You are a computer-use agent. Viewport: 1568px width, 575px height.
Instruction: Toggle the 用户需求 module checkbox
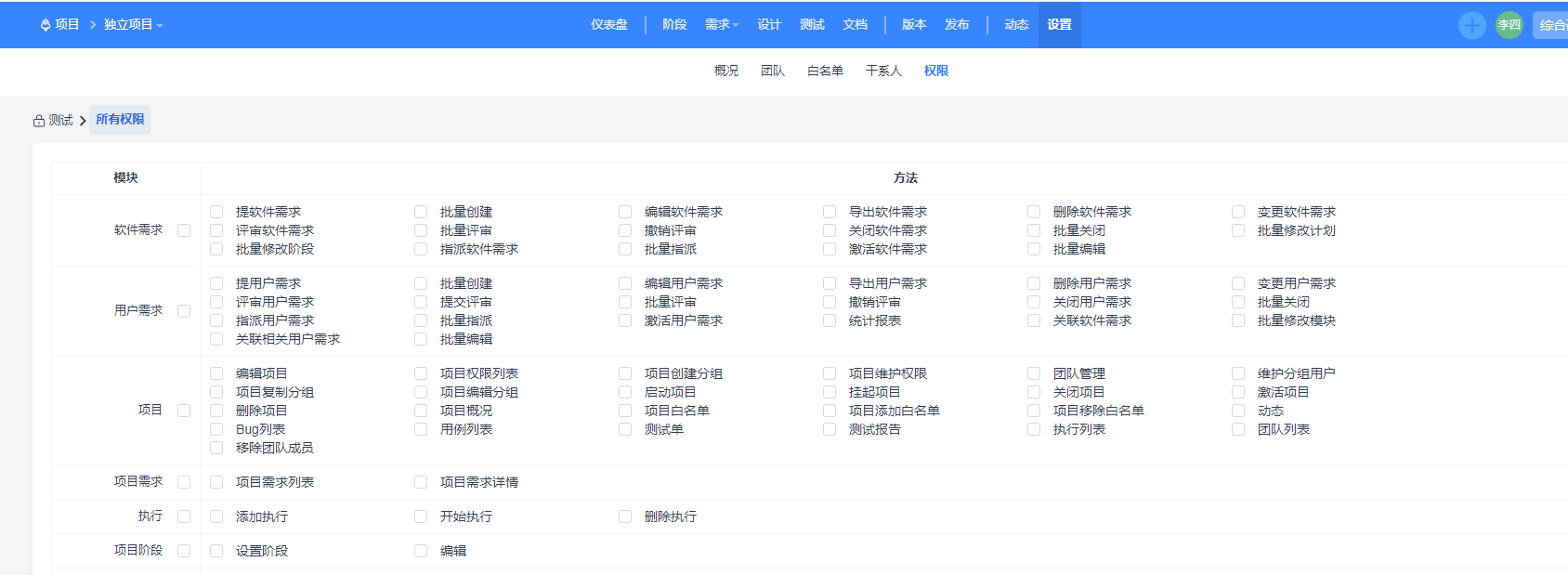point(184,311)
